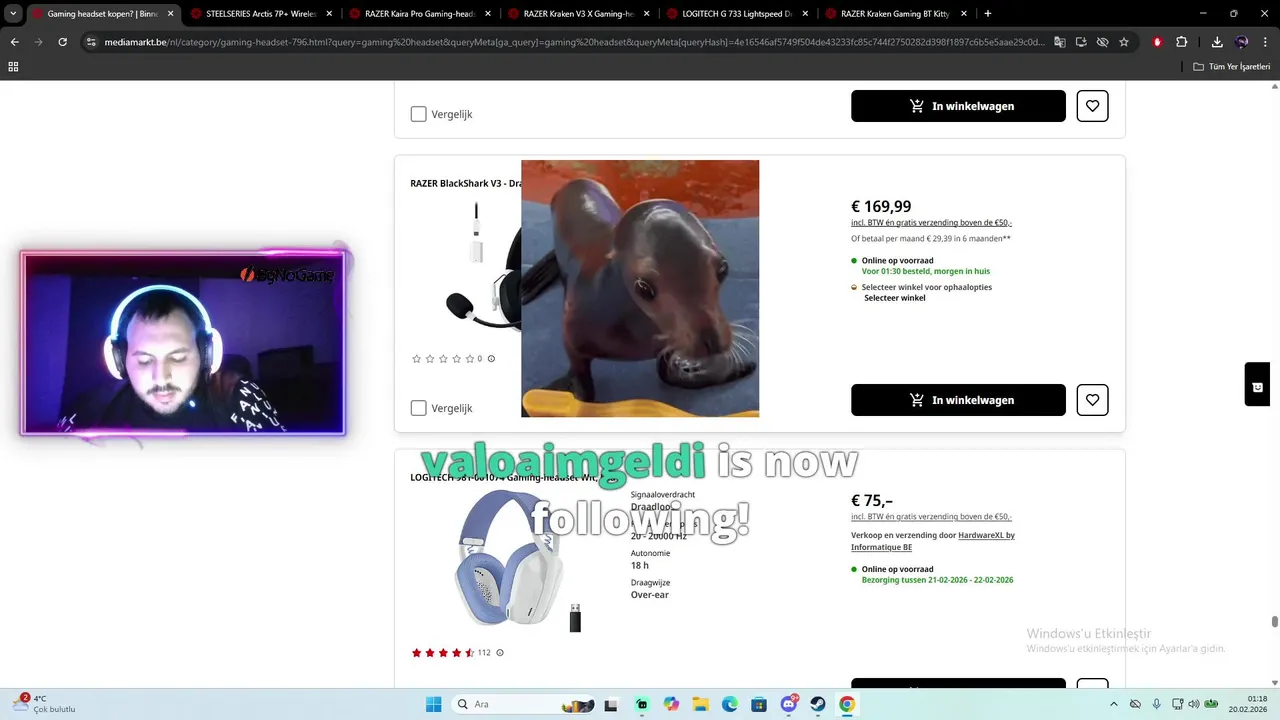Open incl. BTW link under € 169,99
Viewport: 1280px width, 720px height.
931,223
